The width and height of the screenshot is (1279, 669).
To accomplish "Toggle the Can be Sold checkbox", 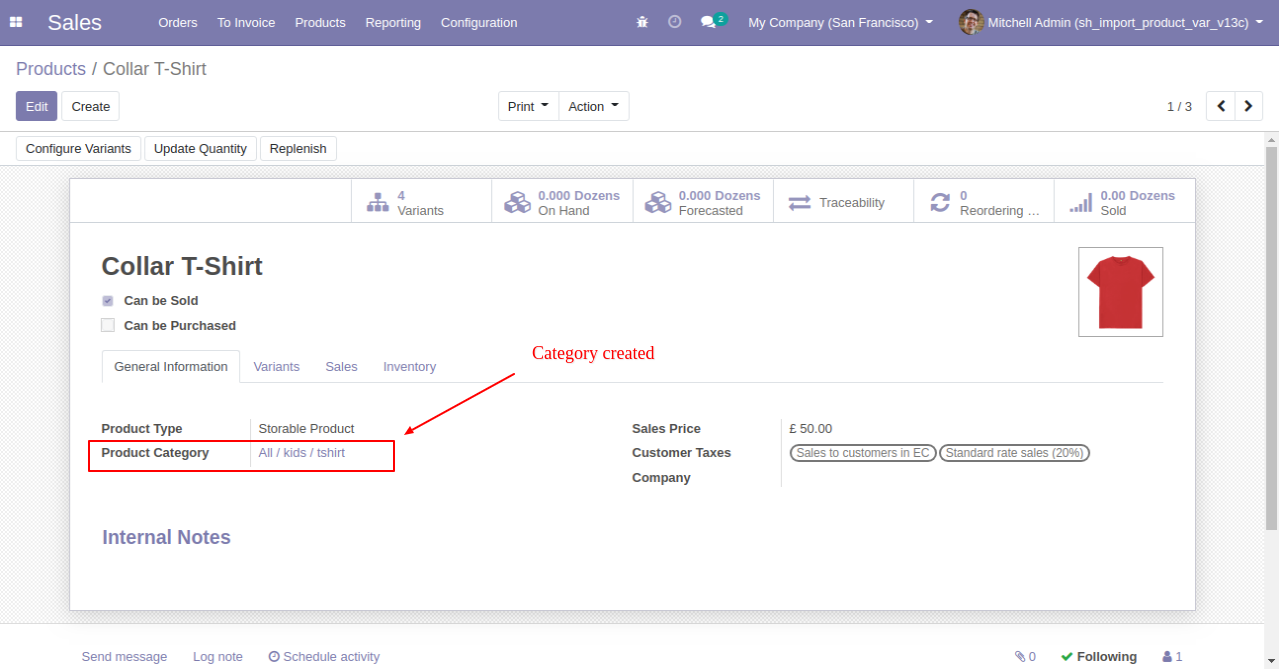I will (108, 300).
